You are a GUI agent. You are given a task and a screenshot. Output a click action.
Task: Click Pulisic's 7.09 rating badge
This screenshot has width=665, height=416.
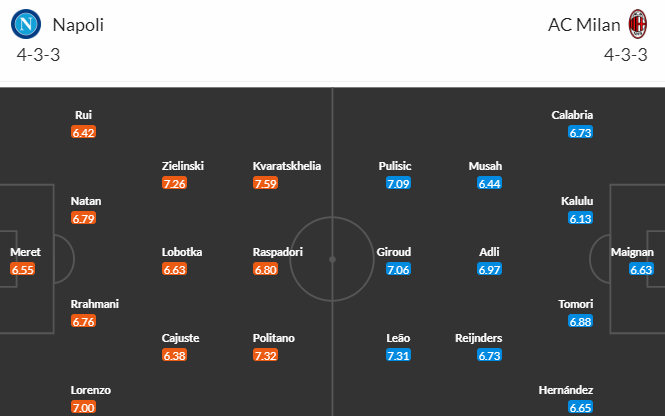399,183
